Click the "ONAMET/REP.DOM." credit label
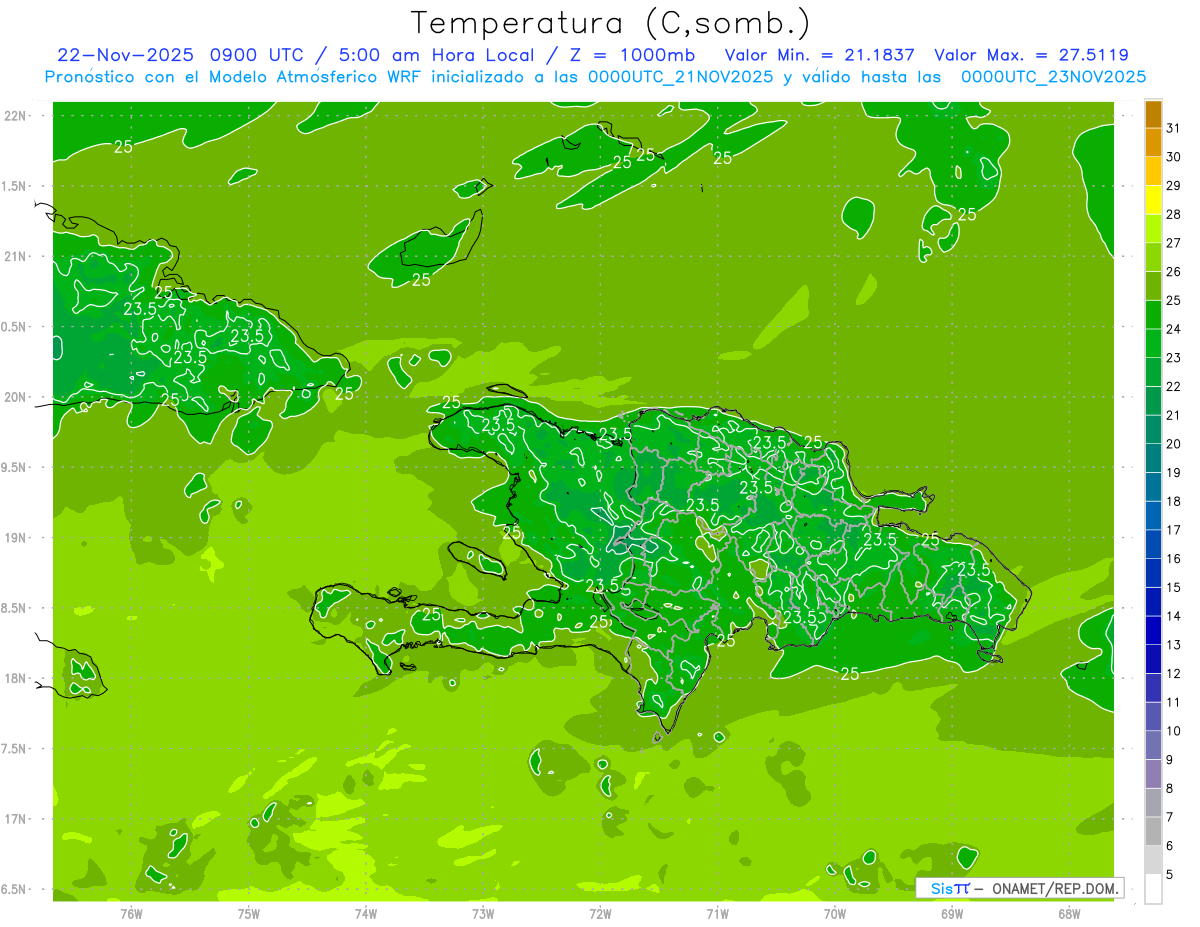1200x927 pixels. [x=1054, y=889]
